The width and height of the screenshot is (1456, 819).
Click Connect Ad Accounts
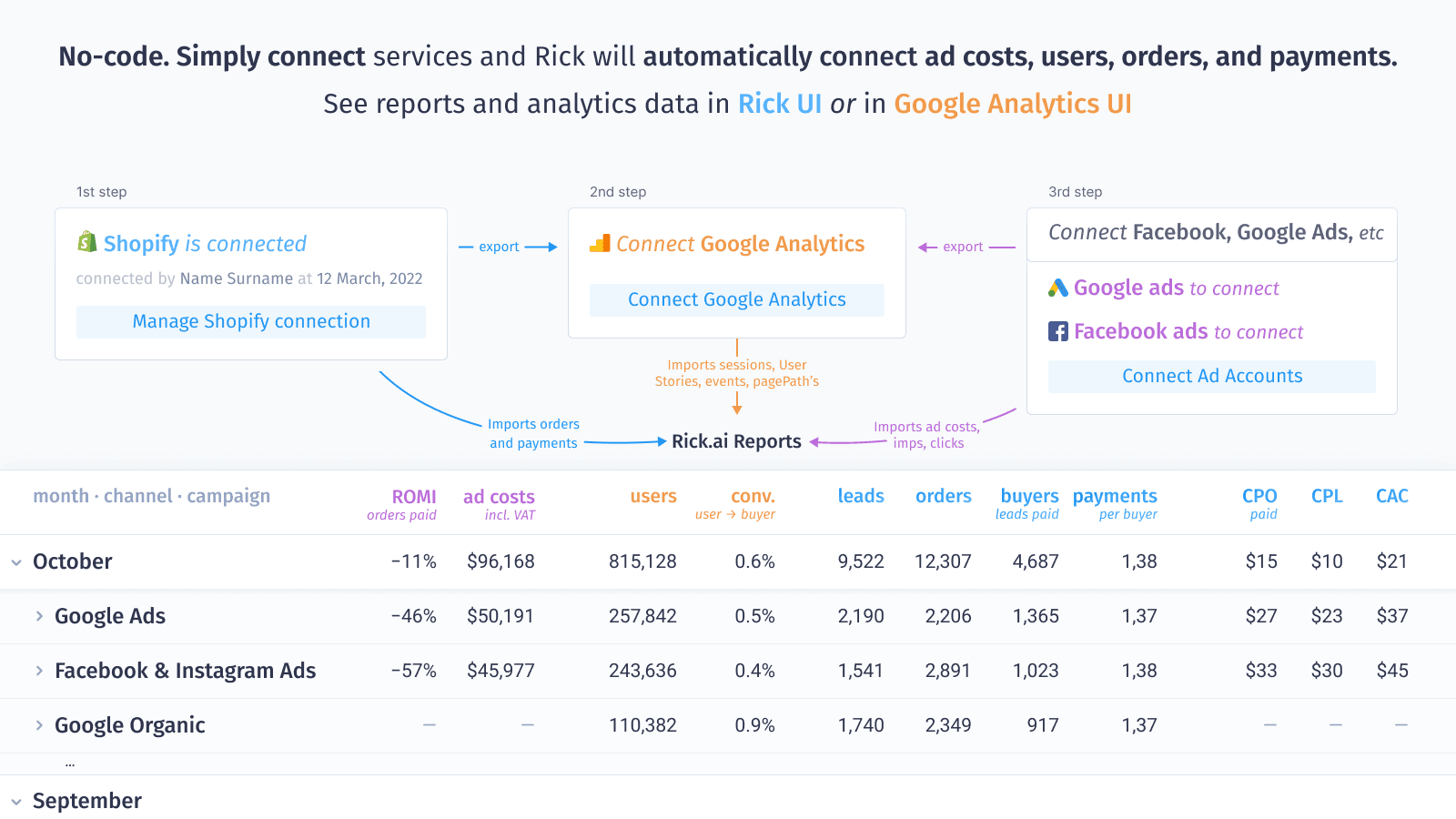point(1212,376)
